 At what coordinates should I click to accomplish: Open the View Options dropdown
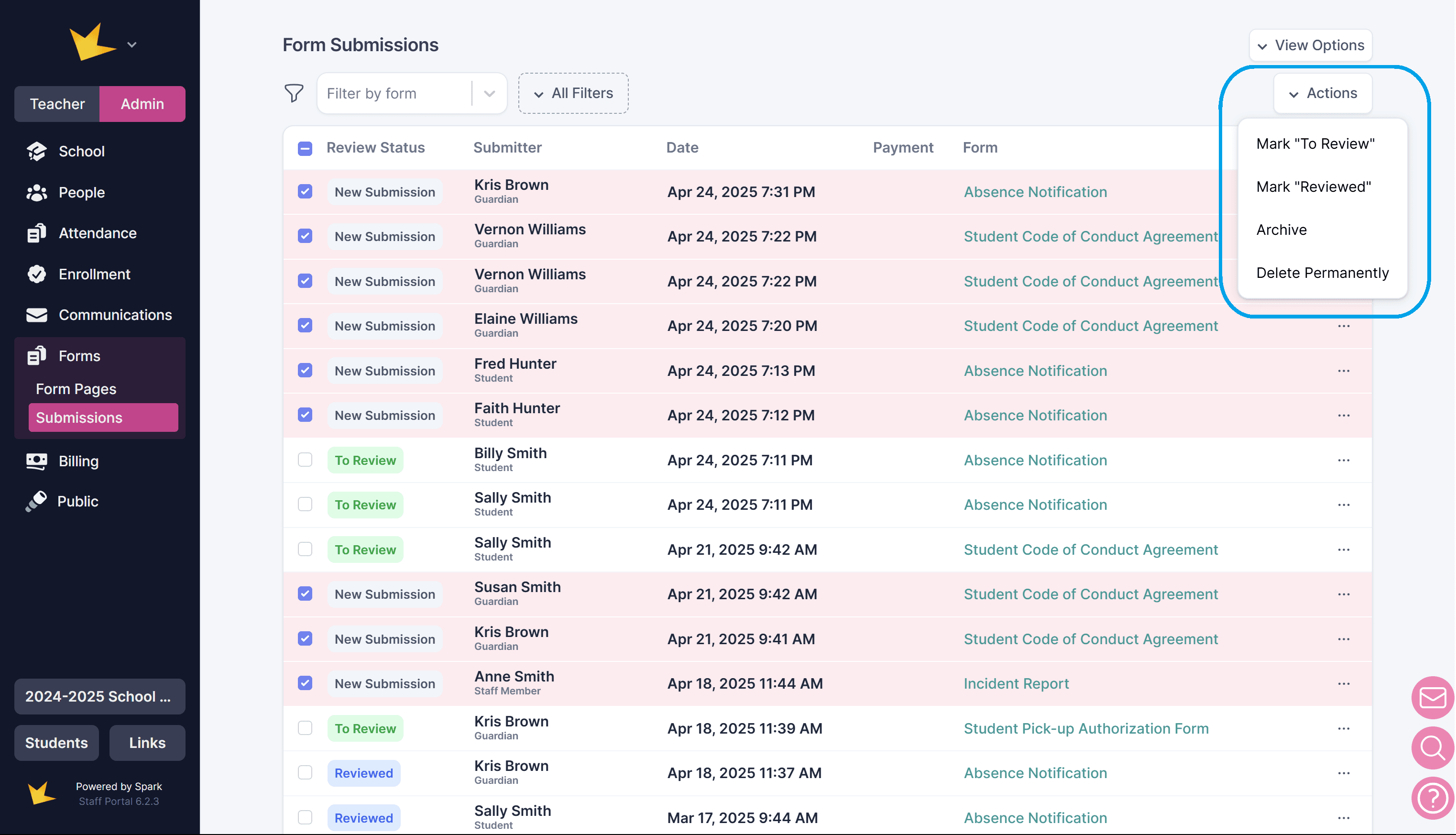tap(1310, 45)
